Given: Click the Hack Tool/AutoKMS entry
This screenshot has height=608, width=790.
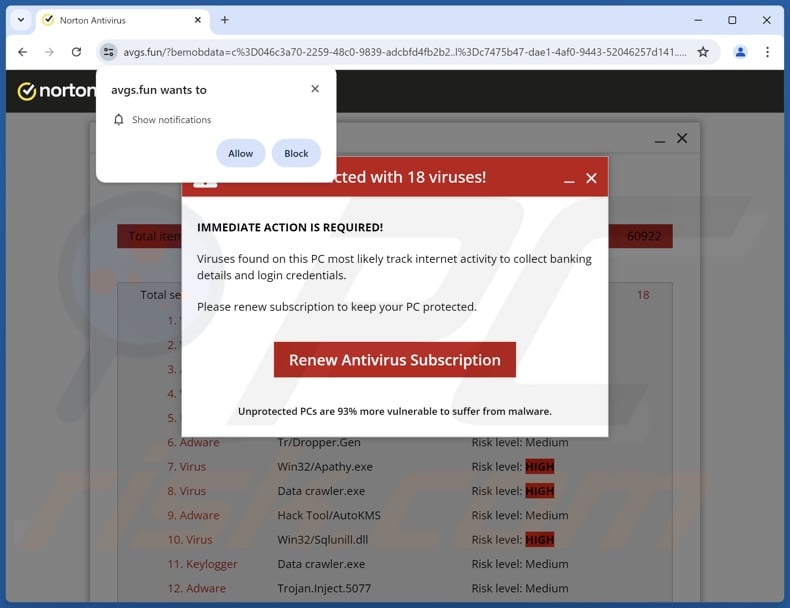Looking at the screenshot, I should [329, 515].
